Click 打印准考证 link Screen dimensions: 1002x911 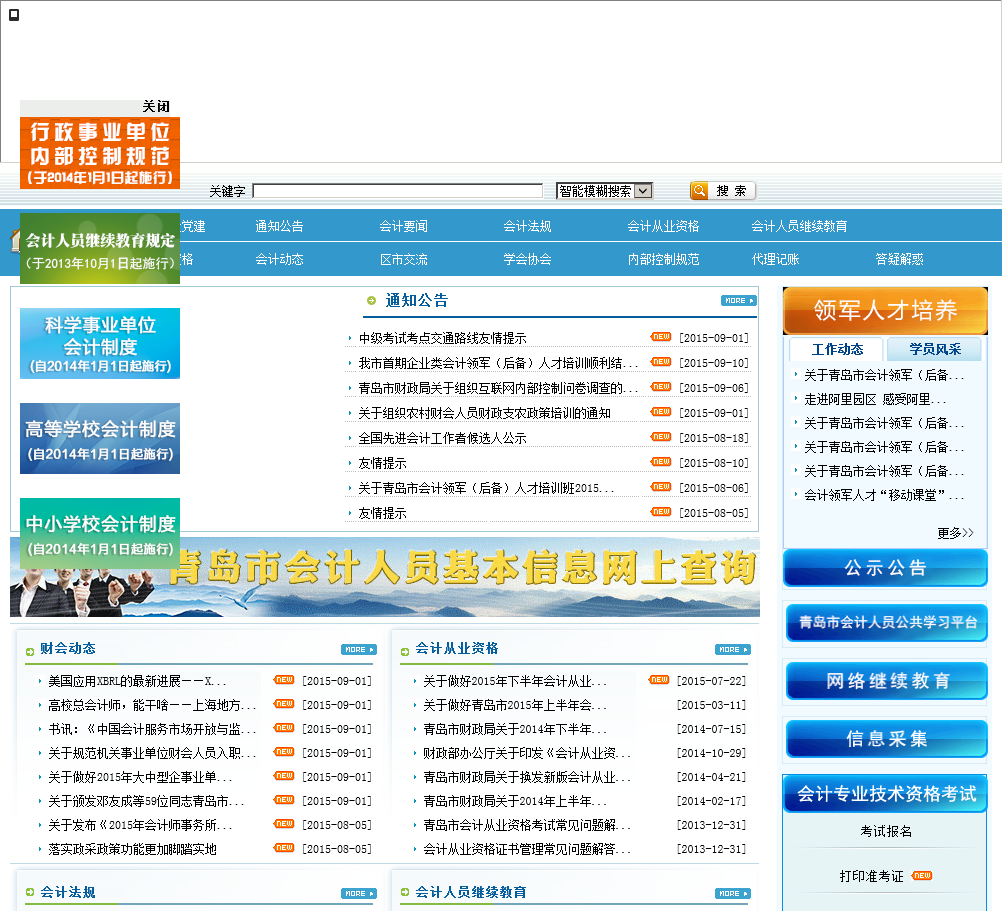[872, 877]
